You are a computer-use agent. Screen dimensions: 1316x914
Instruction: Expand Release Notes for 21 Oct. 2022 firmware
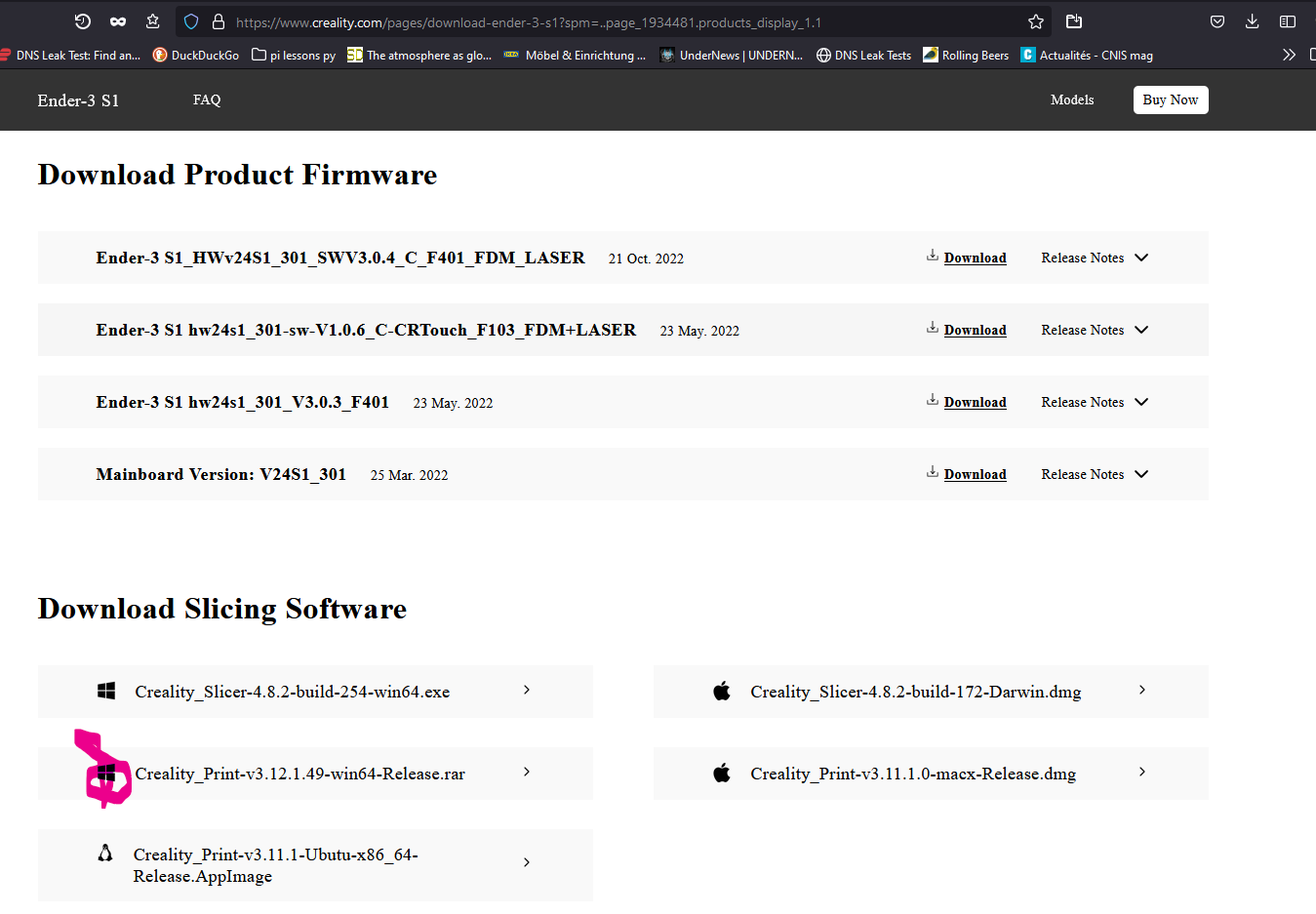(x=1095, y=258)
